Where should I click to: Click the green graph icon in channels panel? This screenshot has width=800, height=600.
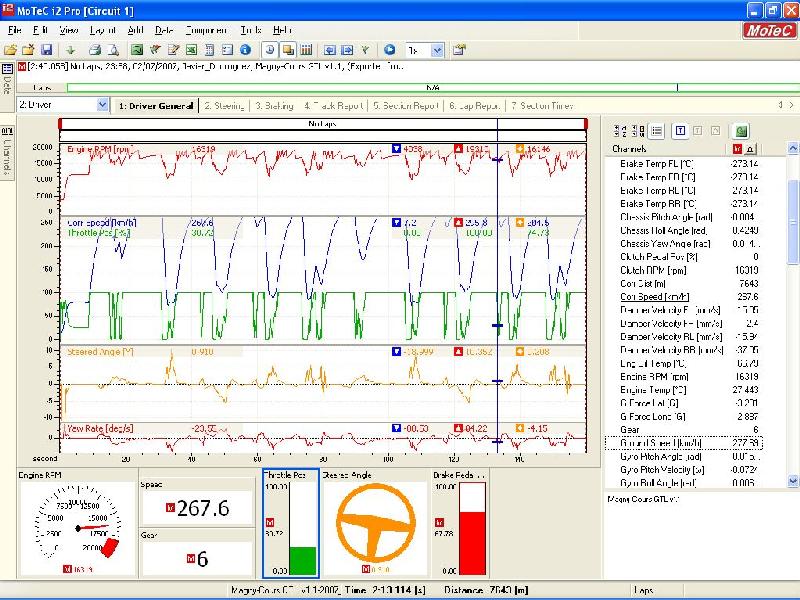point(741,131)
